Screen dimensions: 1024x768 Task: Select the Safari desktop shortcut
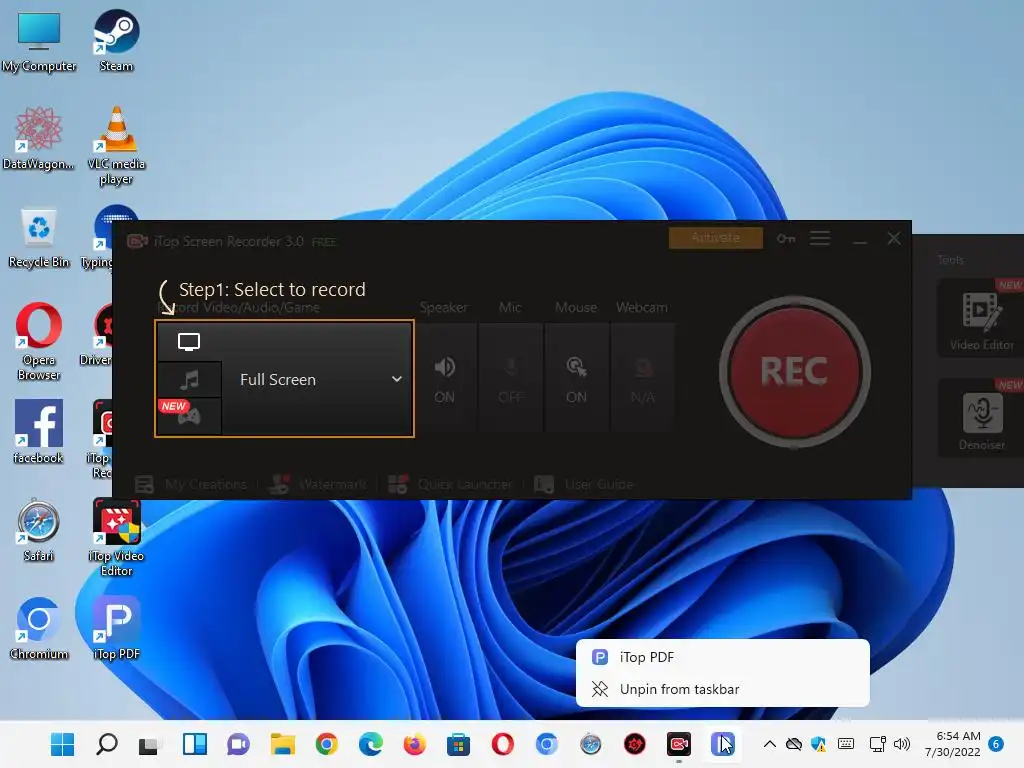click(39, 530)
